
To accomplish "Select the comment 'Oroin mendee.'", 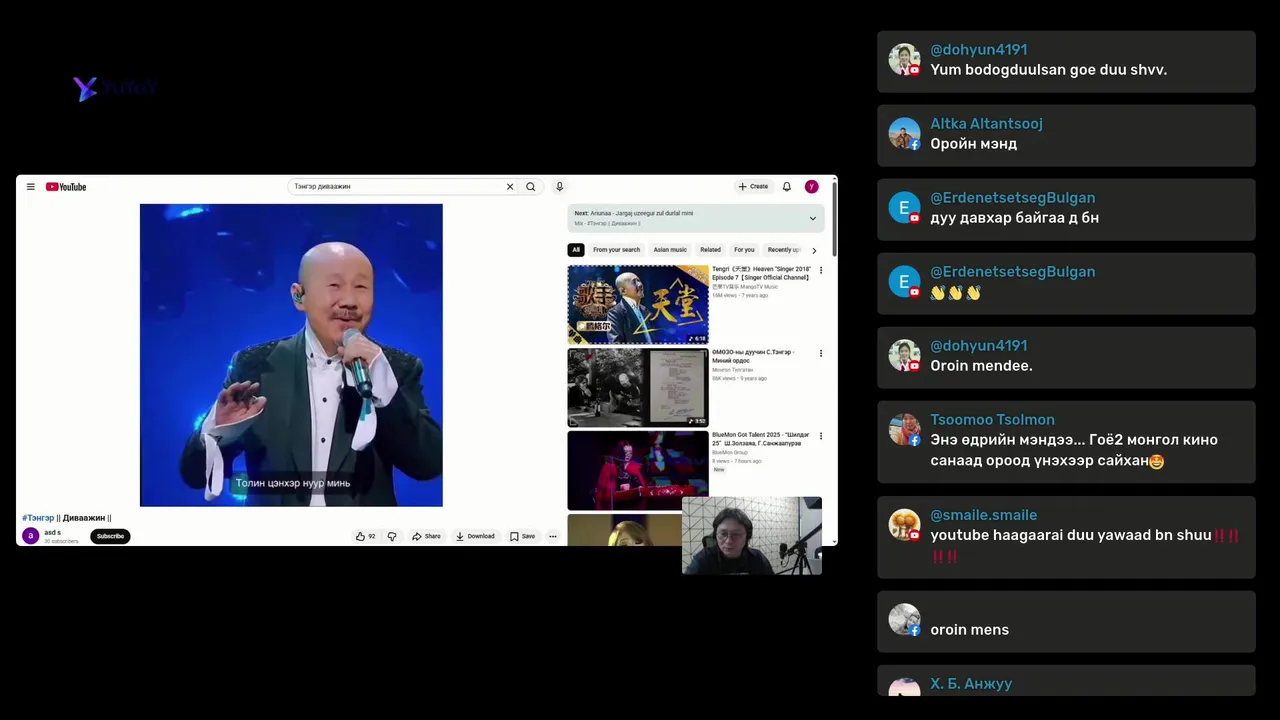I will pyautogui.click(x=982, y=366).
